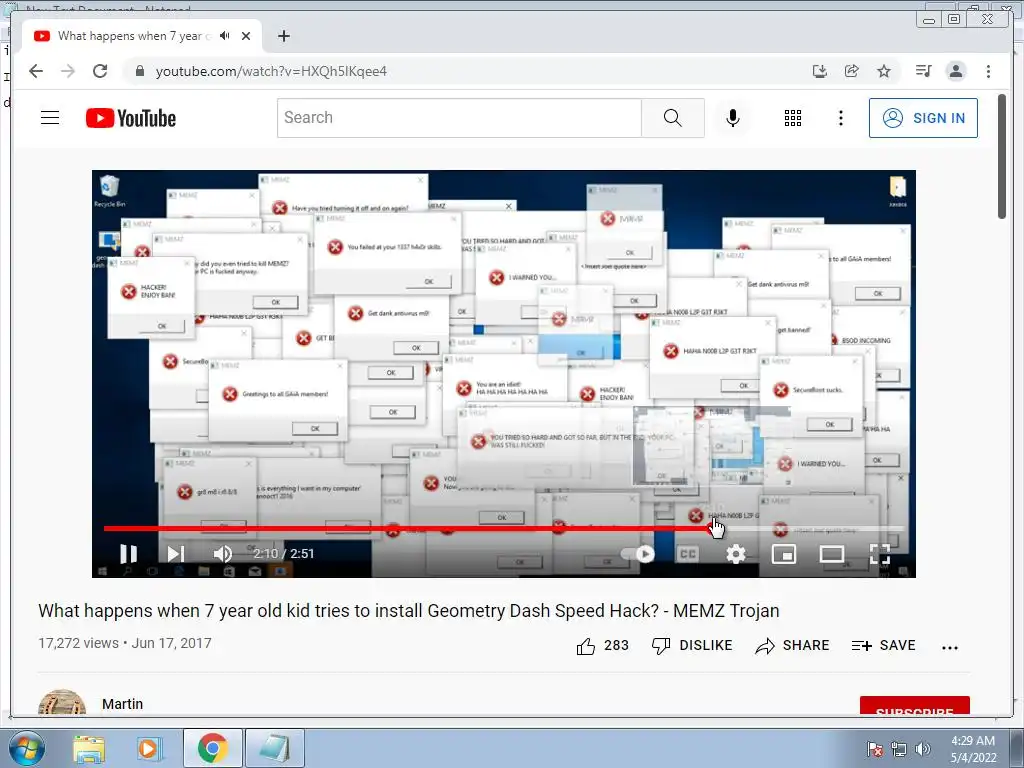Go back using the browser back arrow
This screenshot has width=1024, height=768.
pos(36,71)
